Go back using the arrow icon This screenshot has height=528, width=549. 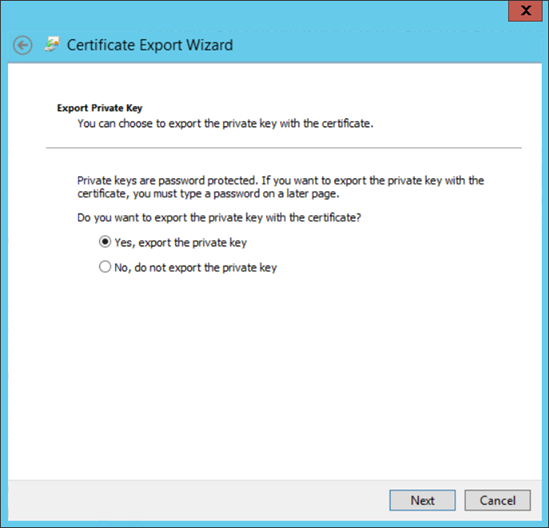point(23,45)
